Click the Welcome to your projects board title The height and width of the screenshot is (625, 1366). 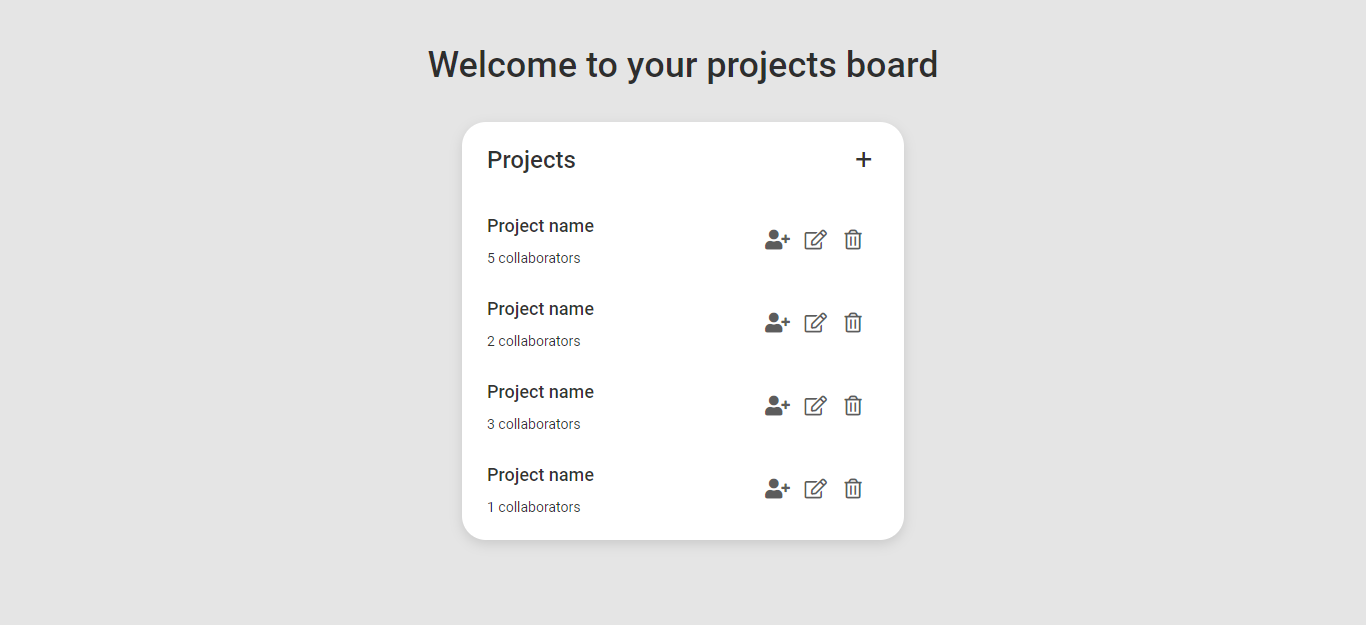683,64
